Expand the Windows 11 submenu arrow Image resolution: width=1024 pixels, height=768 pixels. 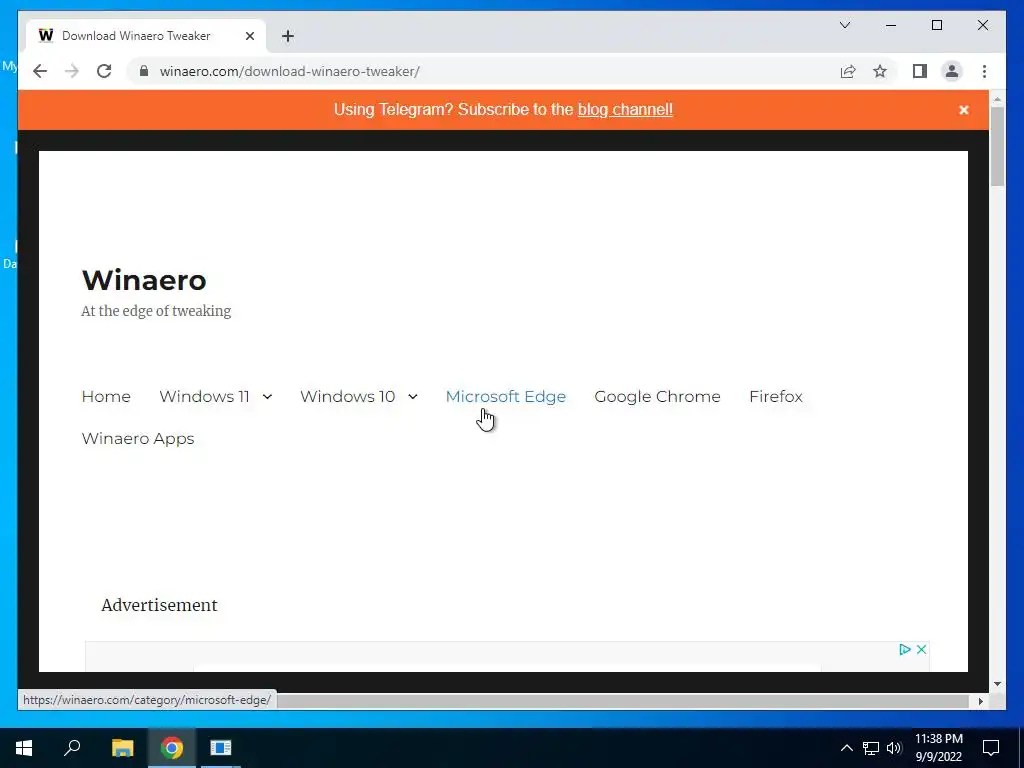coord(267,396)
